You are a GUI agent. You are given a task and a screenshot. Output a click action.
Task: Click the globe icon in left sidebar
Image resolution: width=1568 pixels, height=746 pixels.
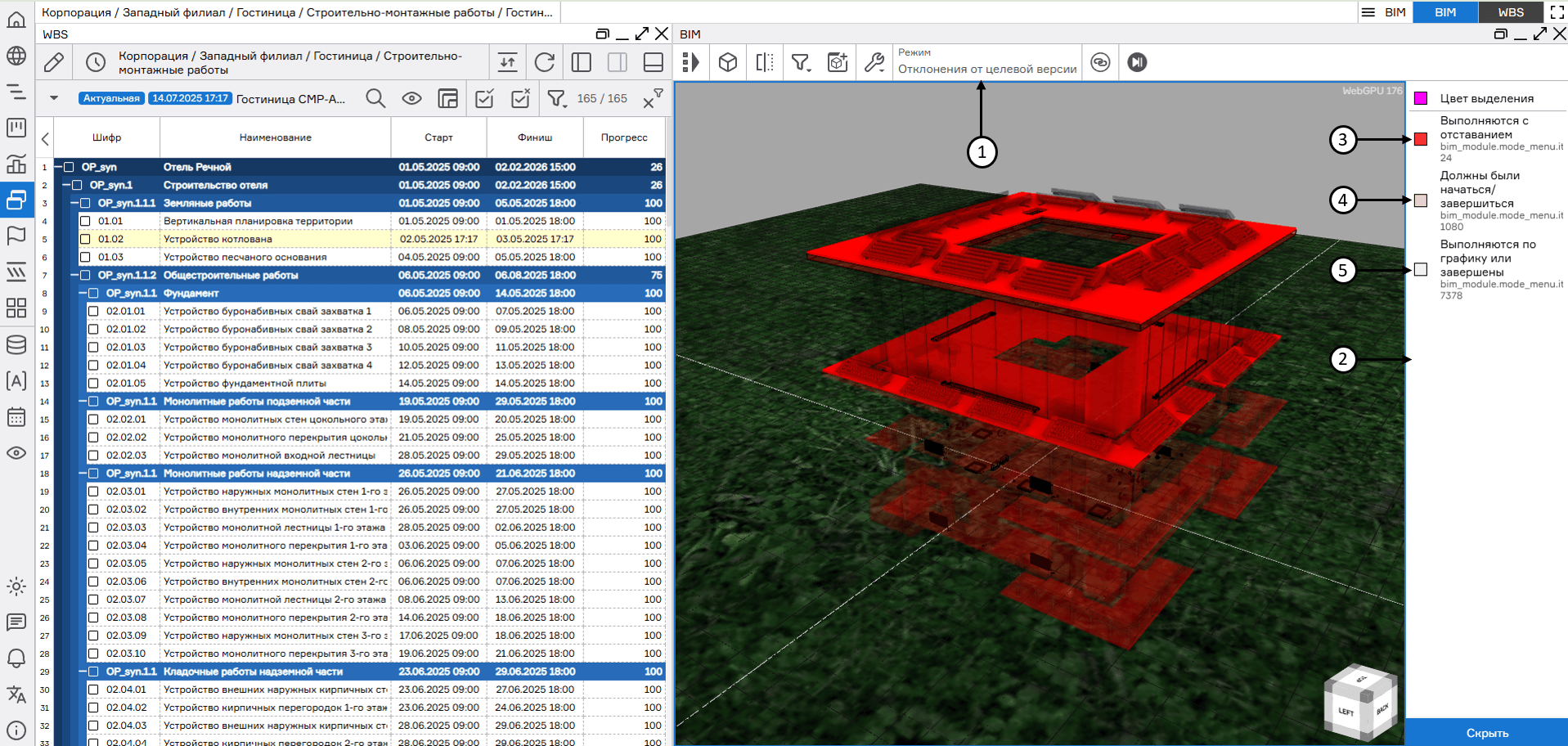[x=16, y=56]
